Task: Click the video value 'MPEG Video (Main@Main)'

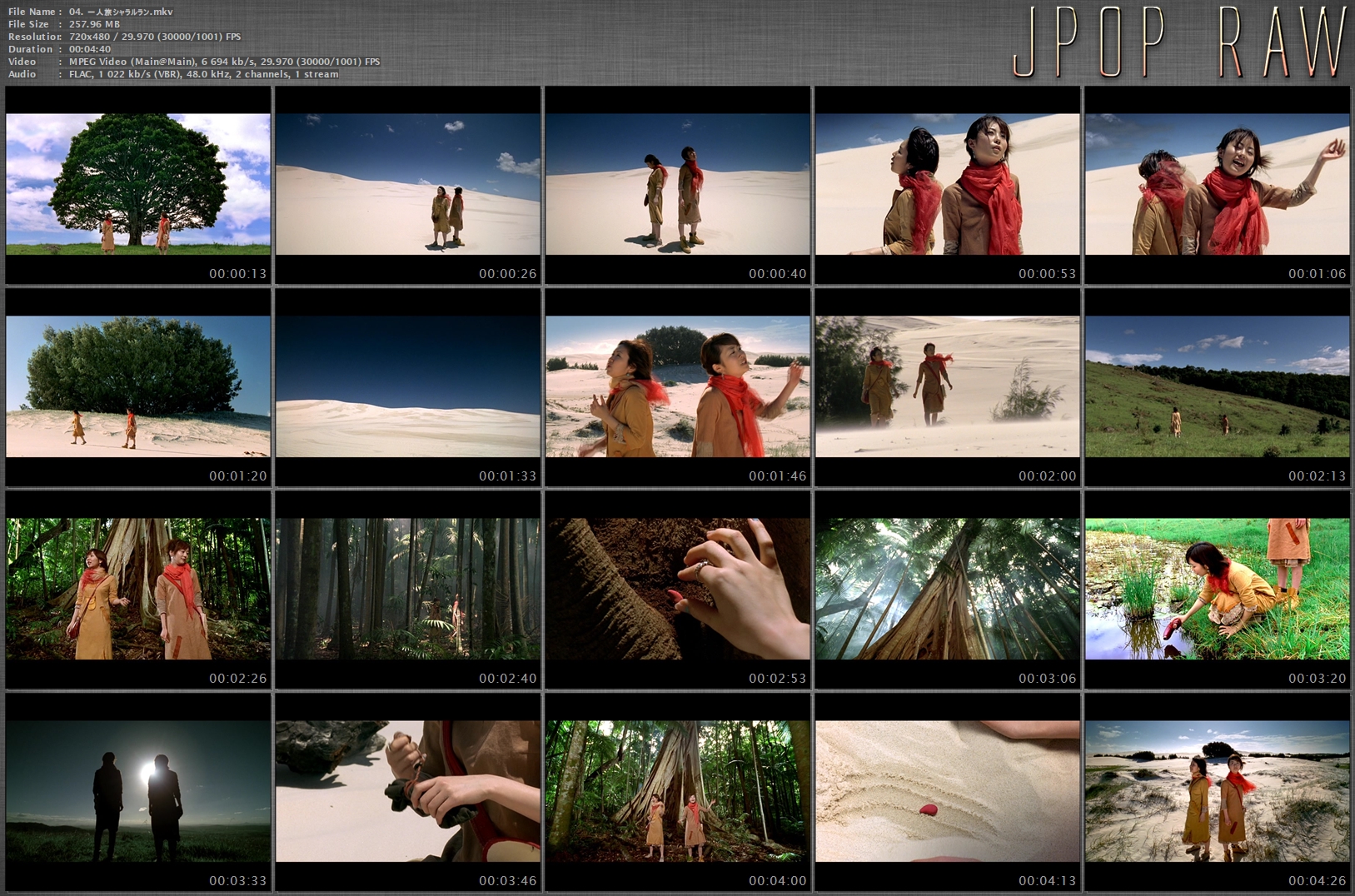Action: [x=132, y=62]
